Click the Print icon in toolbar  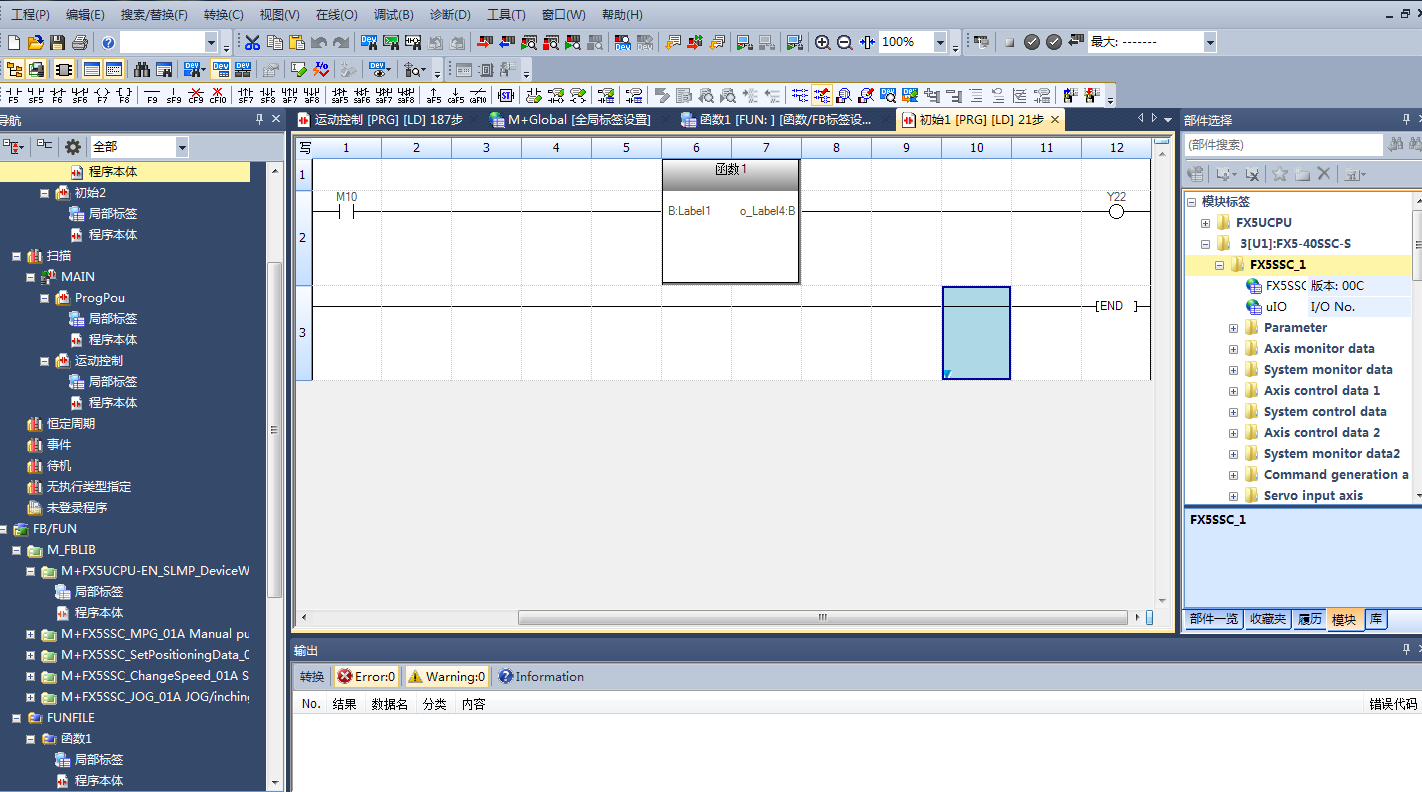[80, 42]
